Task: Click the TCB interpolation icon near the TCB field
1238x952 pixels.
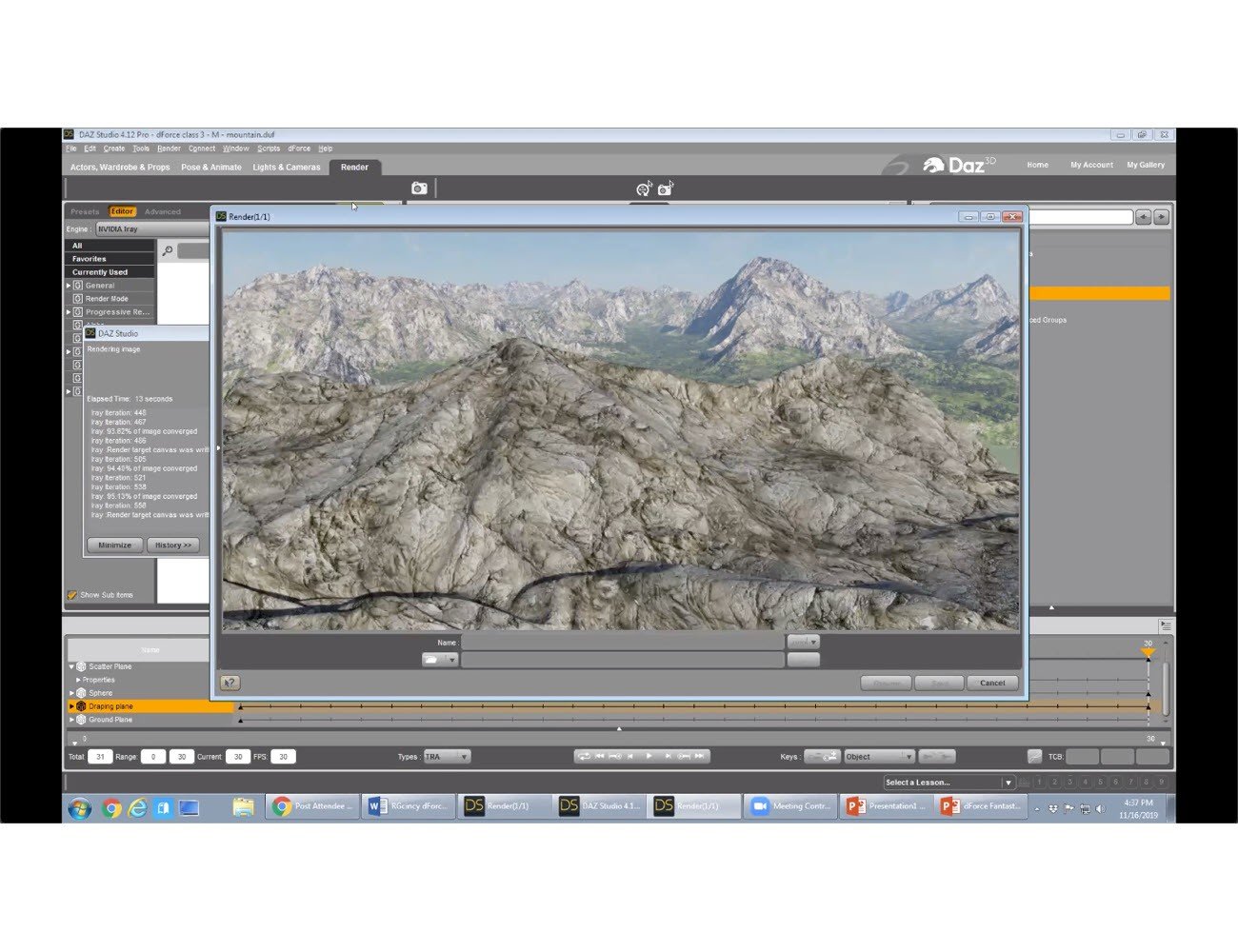Action: [x=1033, y=756]
